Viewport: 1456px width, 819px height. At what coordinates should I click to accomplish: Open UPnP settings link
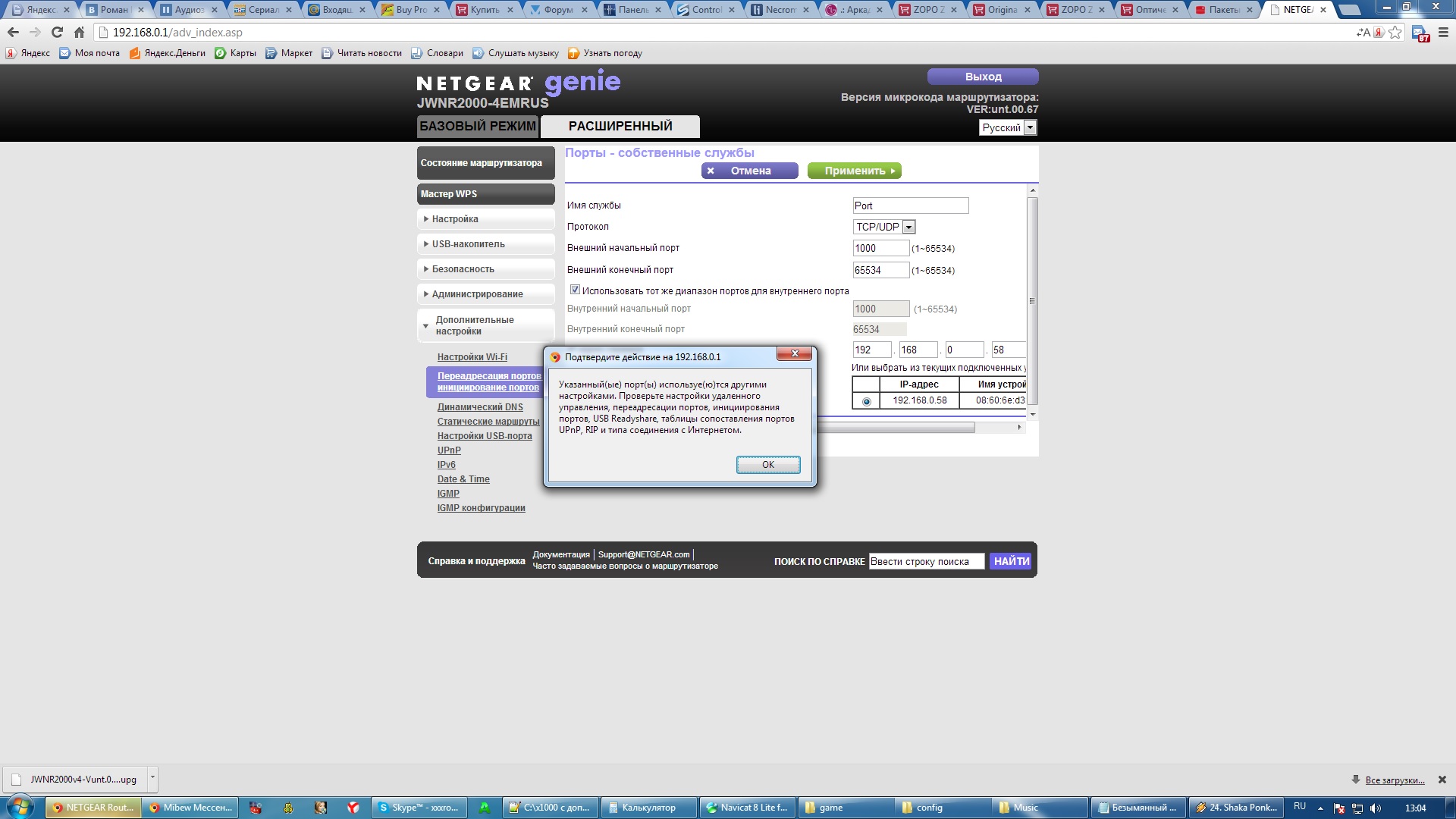449,450
